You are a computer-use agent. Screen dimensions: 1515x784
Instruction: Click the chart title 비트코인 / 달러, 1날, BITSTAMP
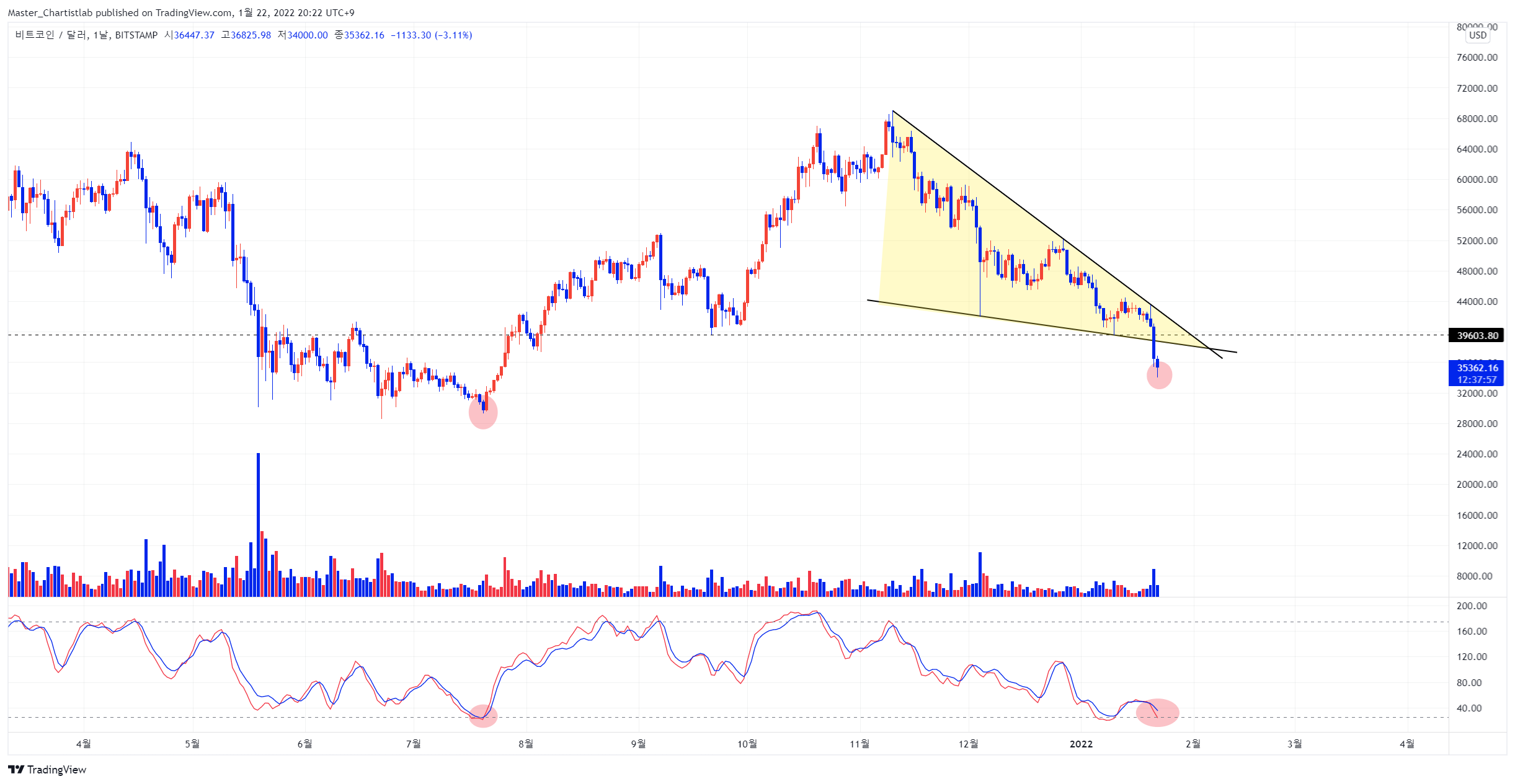(x=86, y=35)
